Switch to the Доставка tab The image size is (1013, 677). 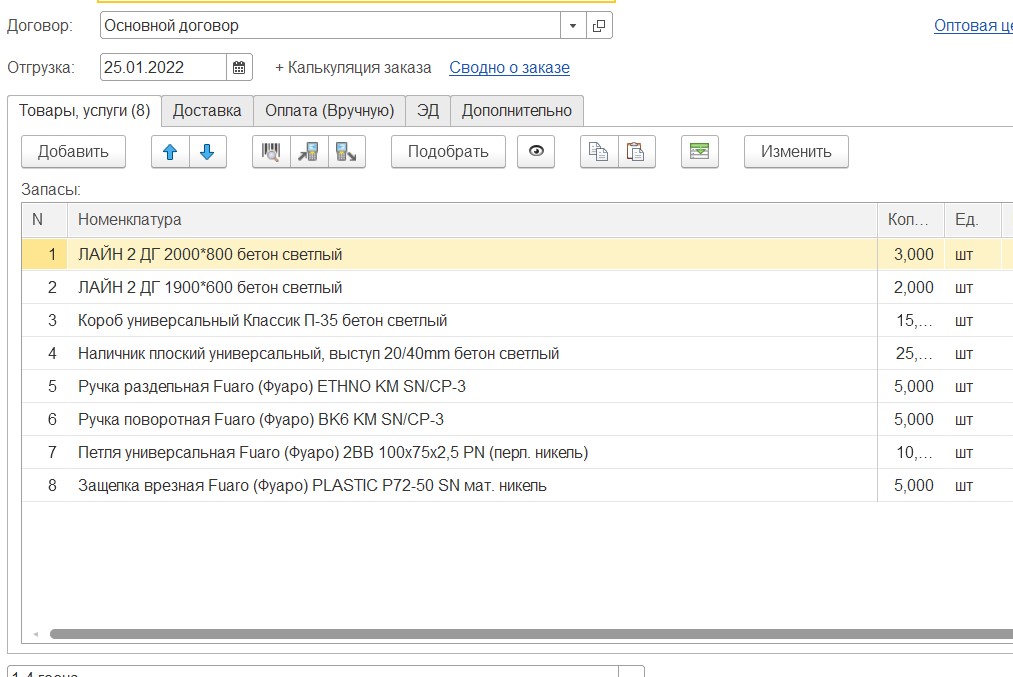pos(206,110)
